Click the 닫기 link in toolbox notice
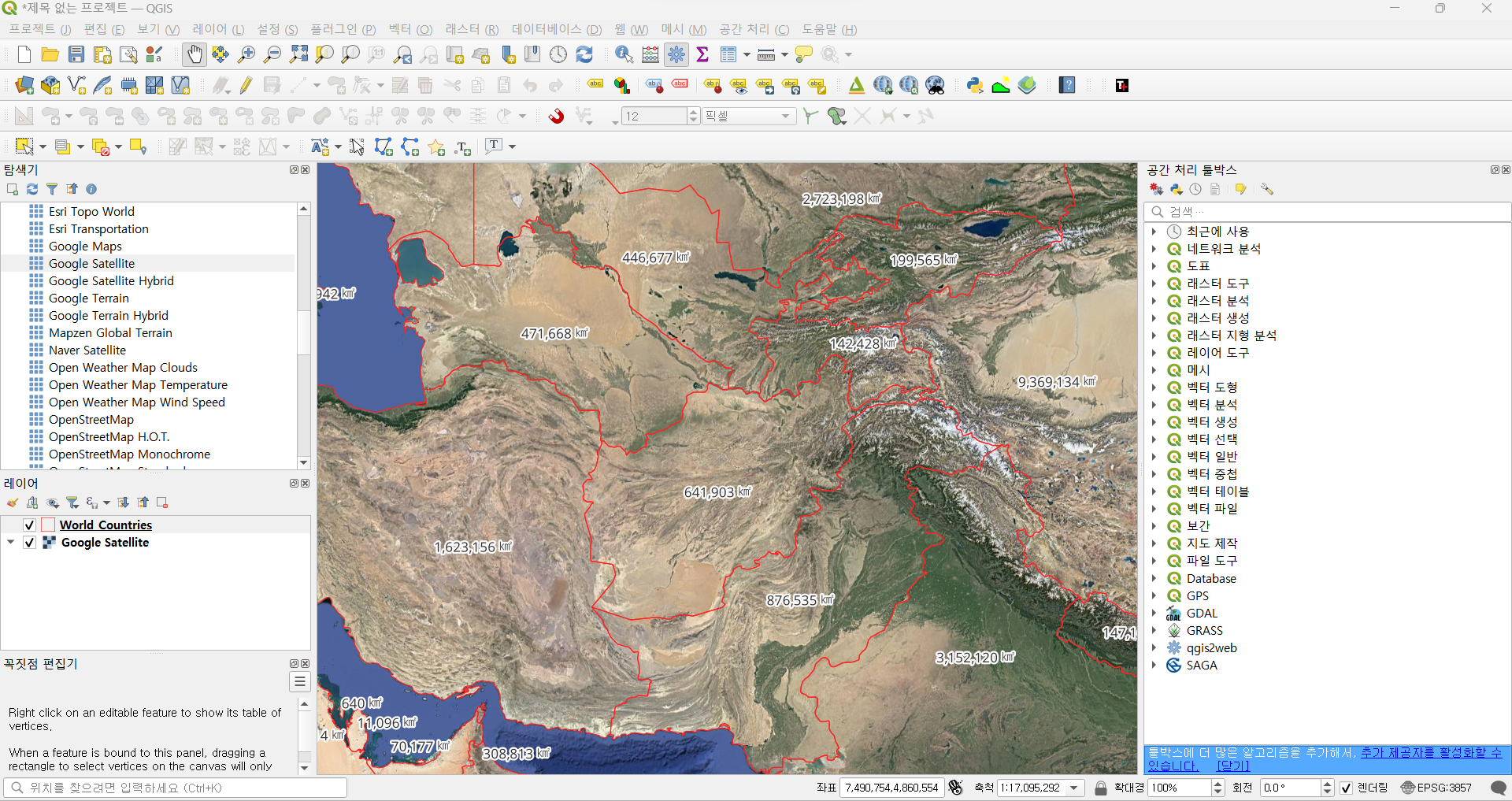 click(x=1233, y=766)
